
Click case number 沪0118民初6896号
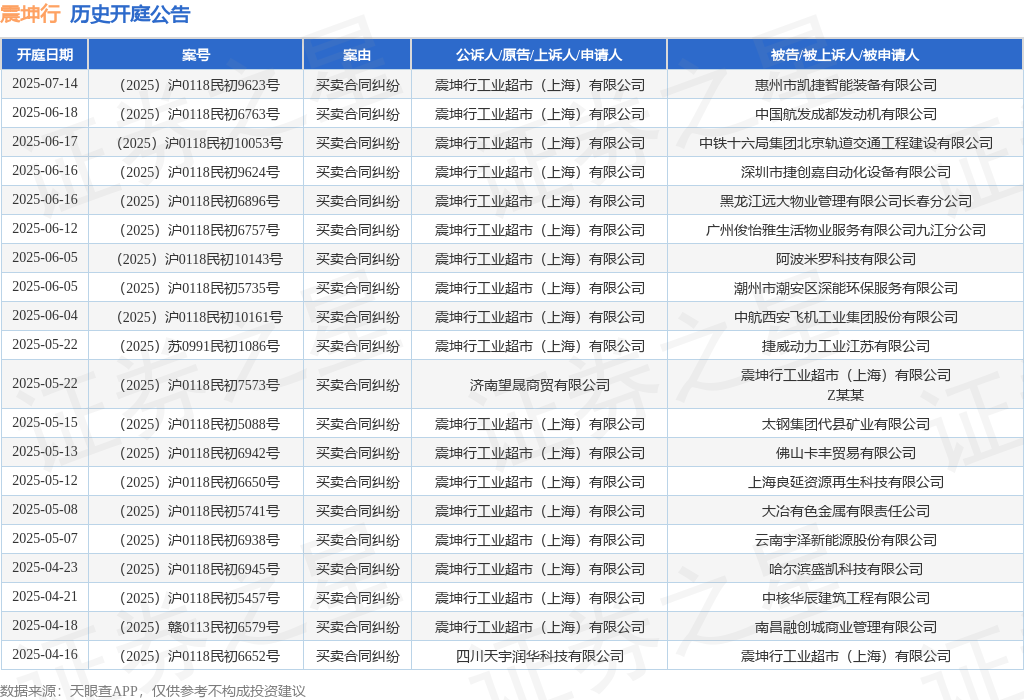(196, 201)
